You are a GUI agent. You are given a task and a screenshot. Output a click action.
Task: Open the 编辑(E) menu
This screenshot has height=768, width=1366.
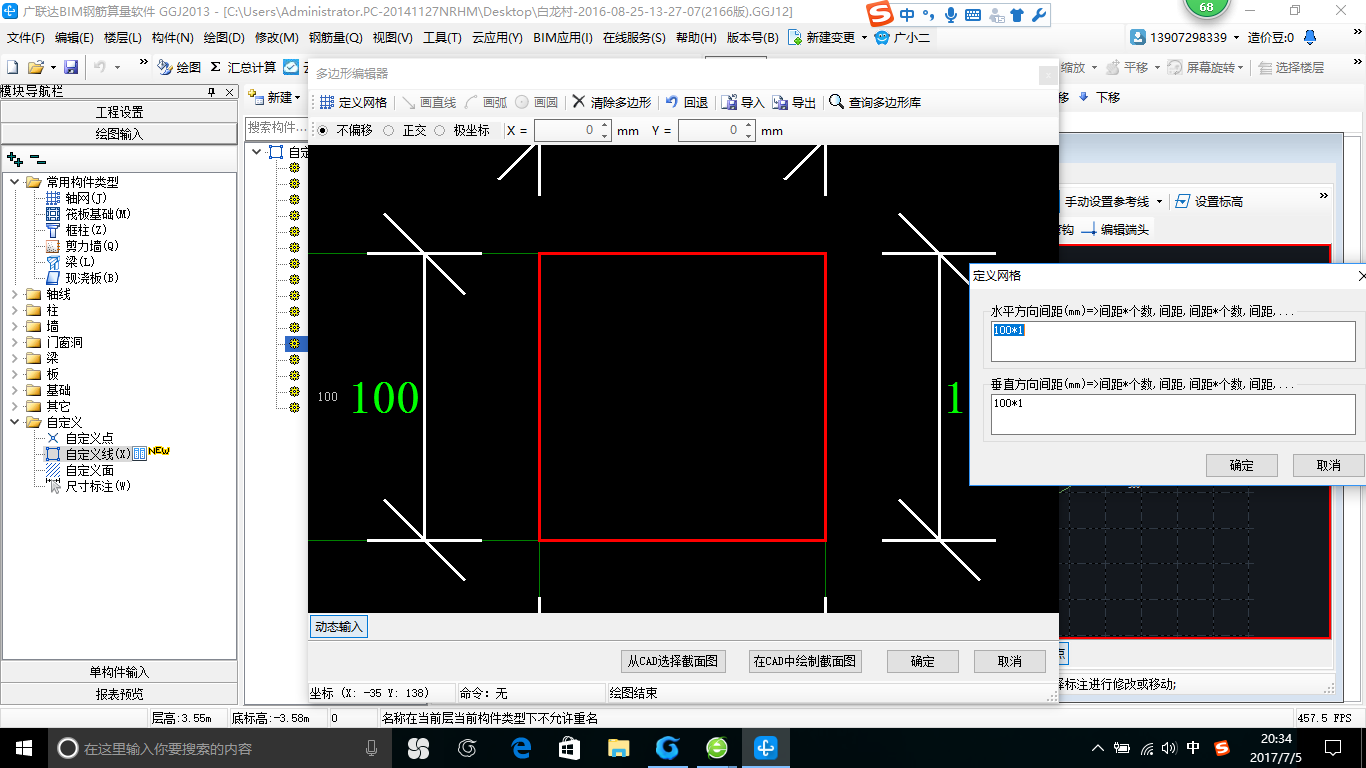[74, 37]
